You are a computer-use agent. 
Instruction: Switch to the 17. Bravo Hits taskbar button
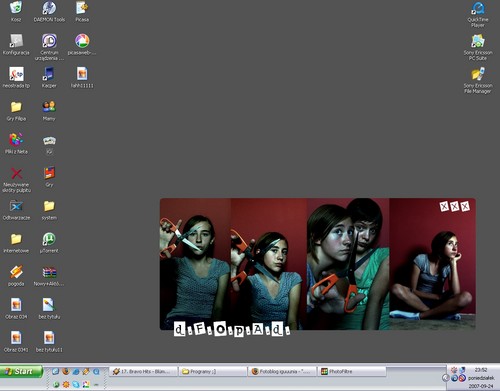tap(144, 371)
